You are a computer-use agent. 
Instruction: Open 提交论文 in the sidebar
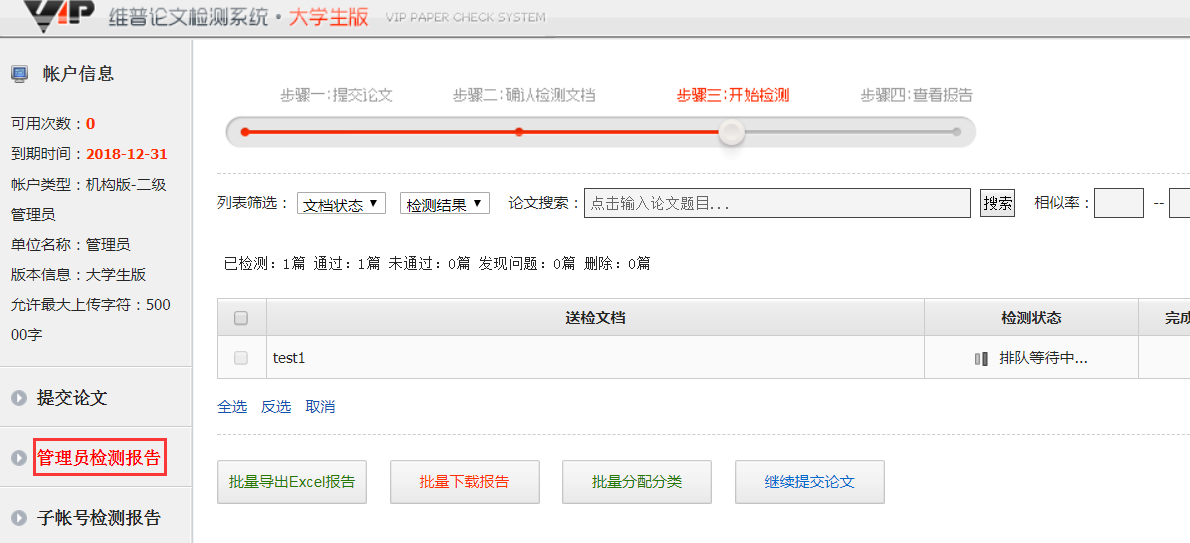click(x=72, y=398)
